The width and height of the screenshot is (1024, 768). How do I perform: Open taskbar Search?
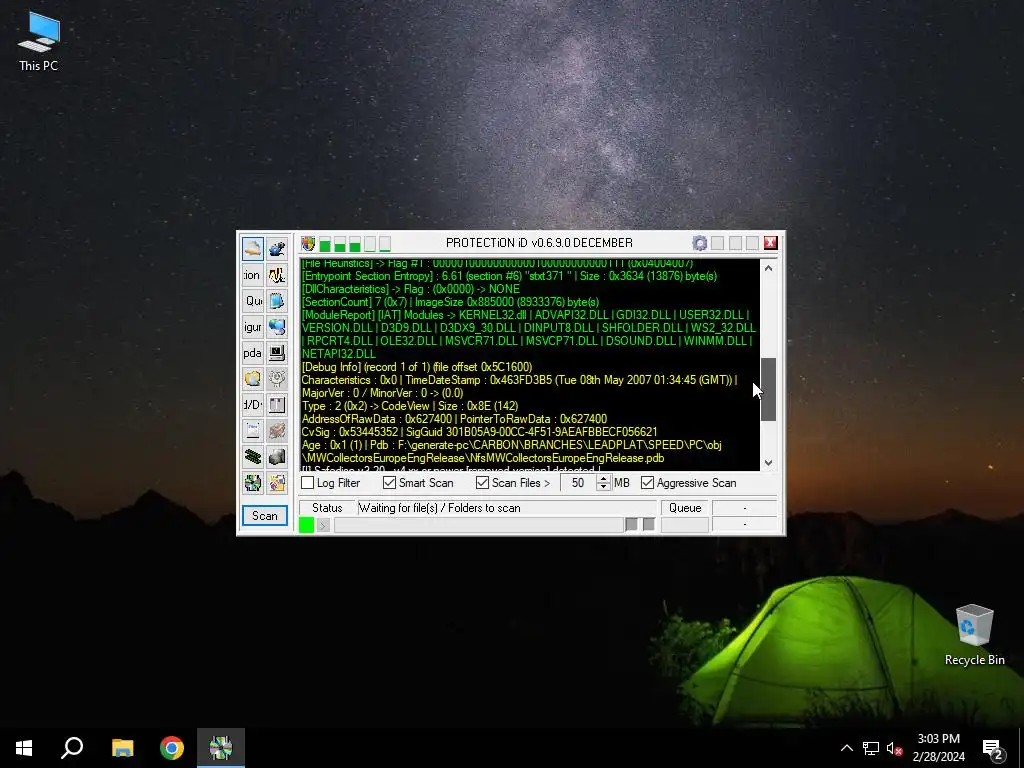click(x=72, y=748)
